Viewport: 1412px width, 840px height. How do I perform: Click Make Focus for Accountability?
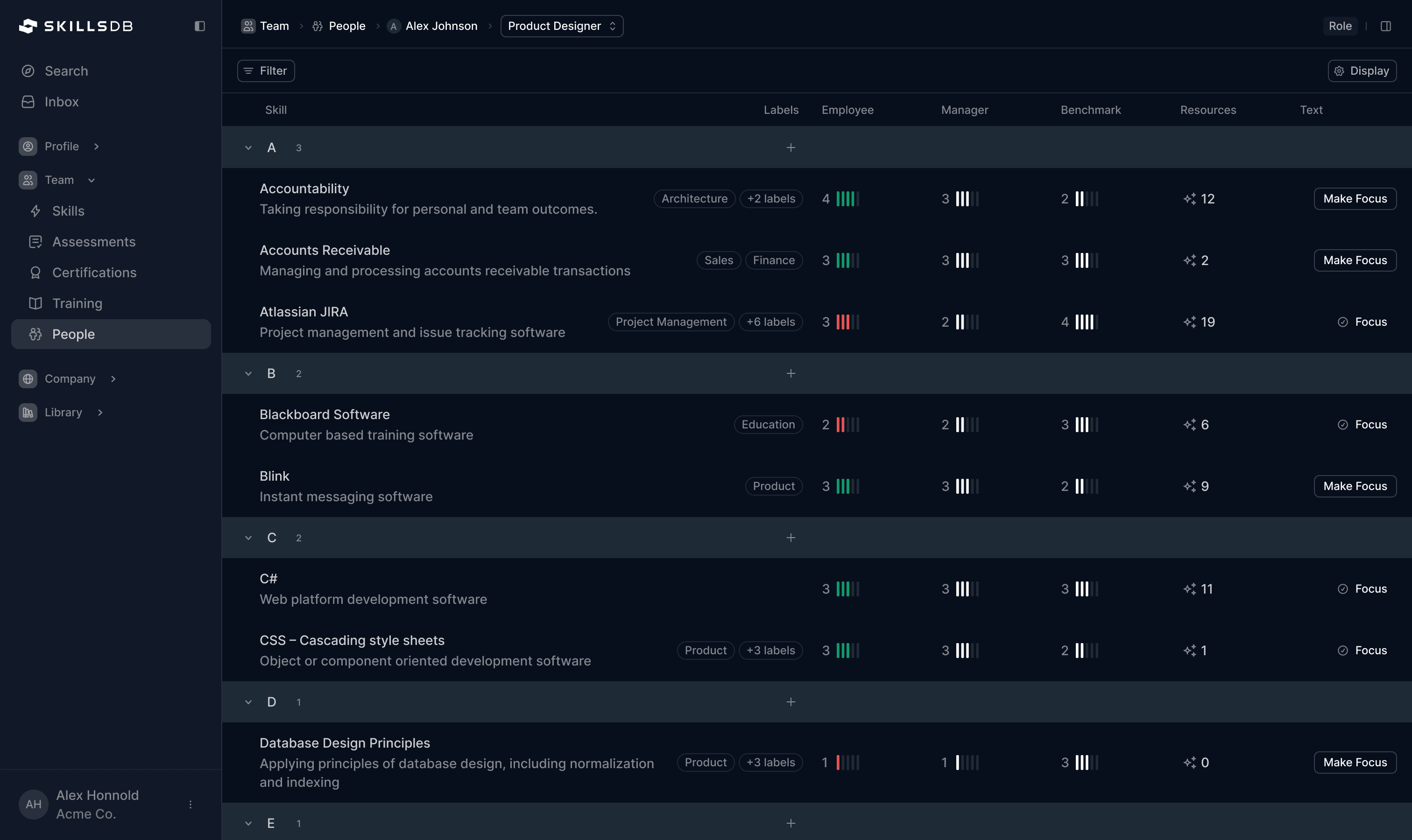point(1355,199)
